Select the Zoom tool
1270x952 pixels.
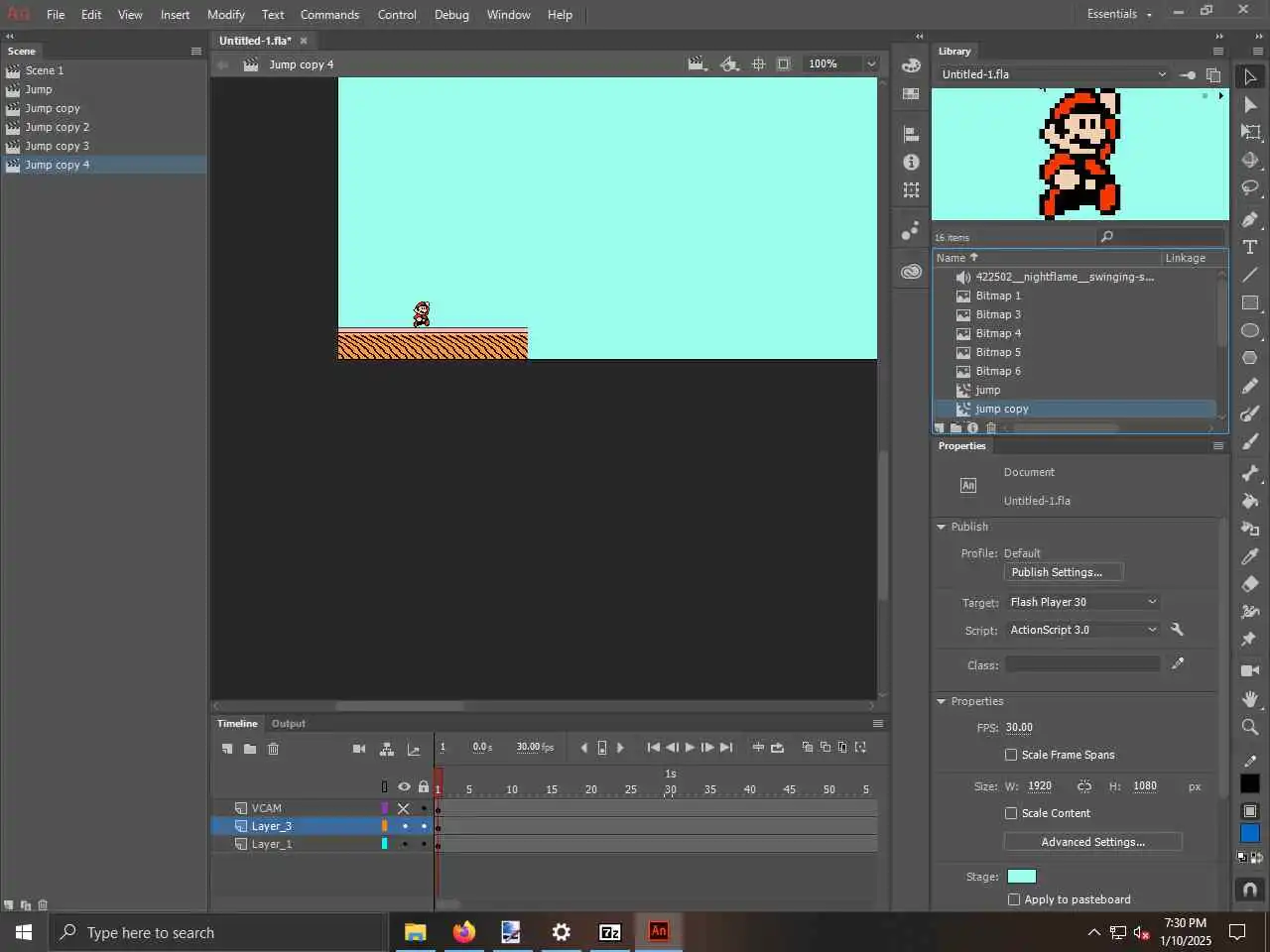[x=1250, y=727]
